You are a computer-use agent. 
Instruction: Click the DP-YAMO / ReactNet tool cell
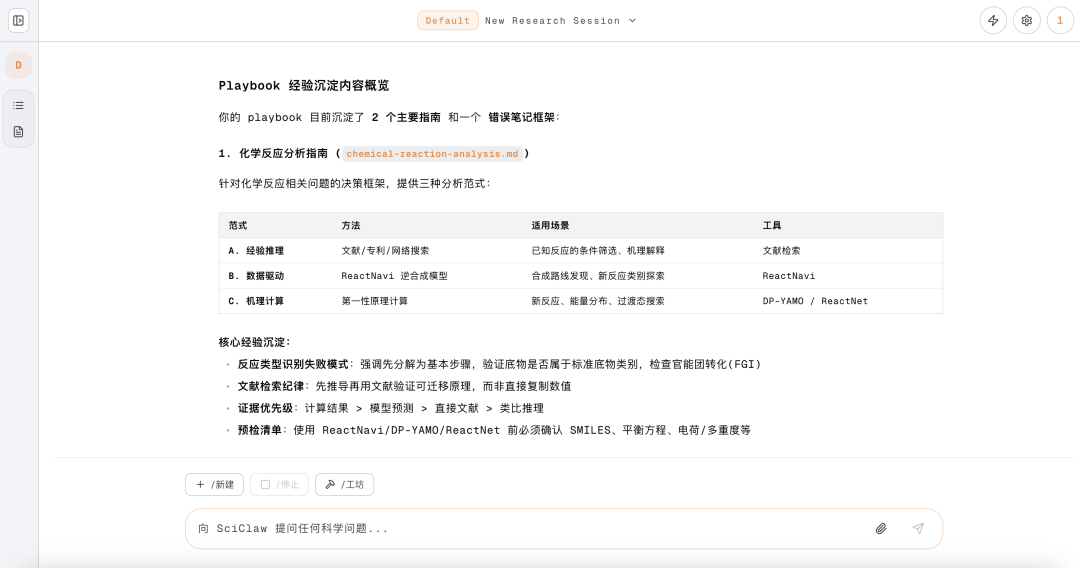tap(815, 301)
